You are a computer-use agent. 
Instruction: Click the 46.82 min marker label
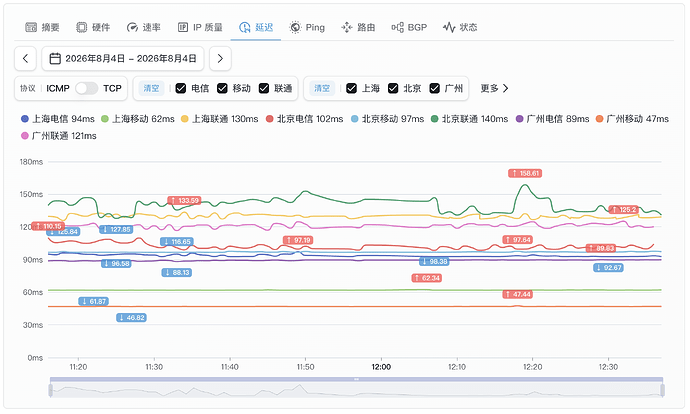pos(131,318)
